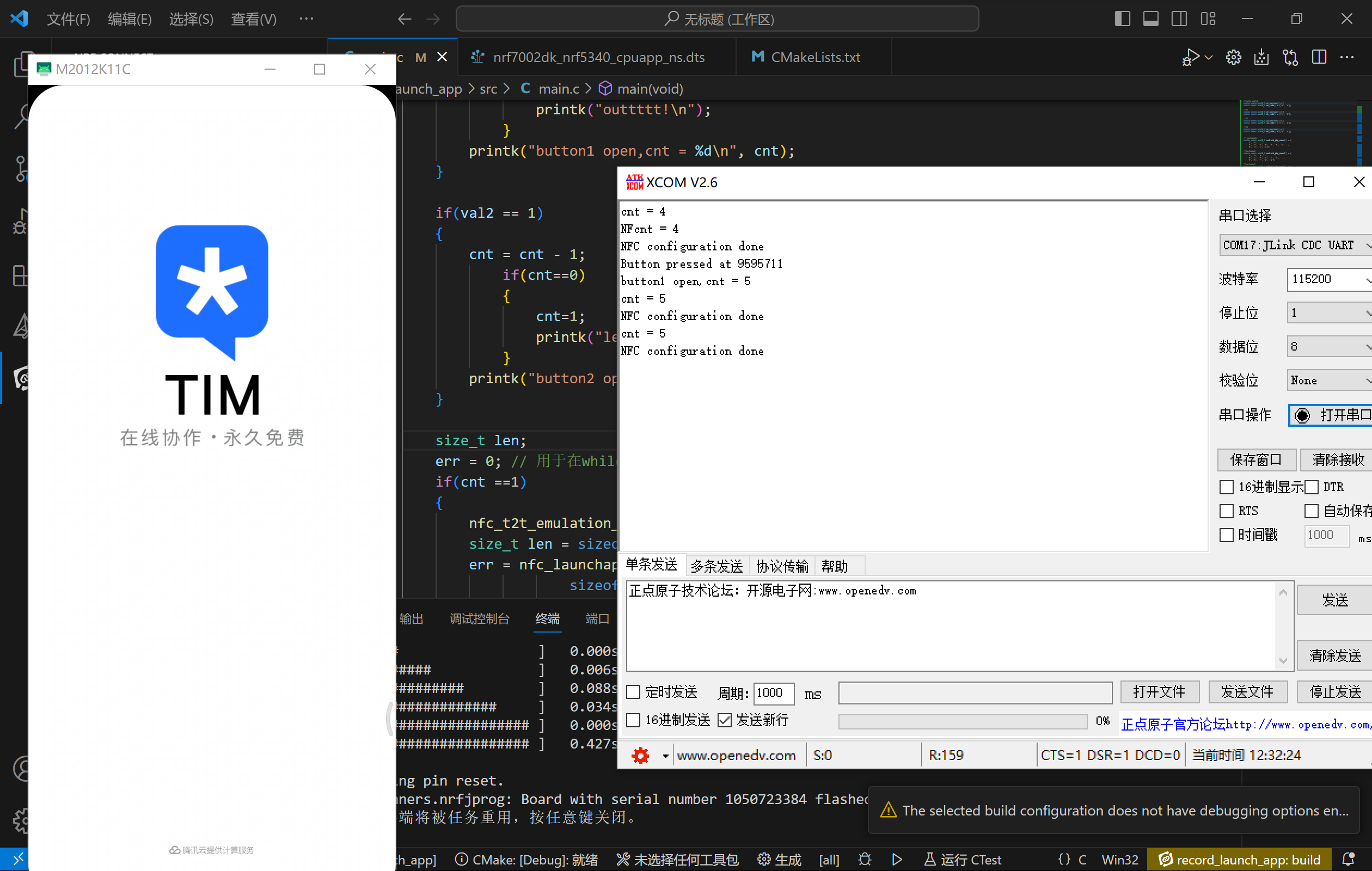The height and width of the screenshot is (871, 1372).
Task: Click the flash-to-board icon in editor toolbar
Action: coord(1261,57)
